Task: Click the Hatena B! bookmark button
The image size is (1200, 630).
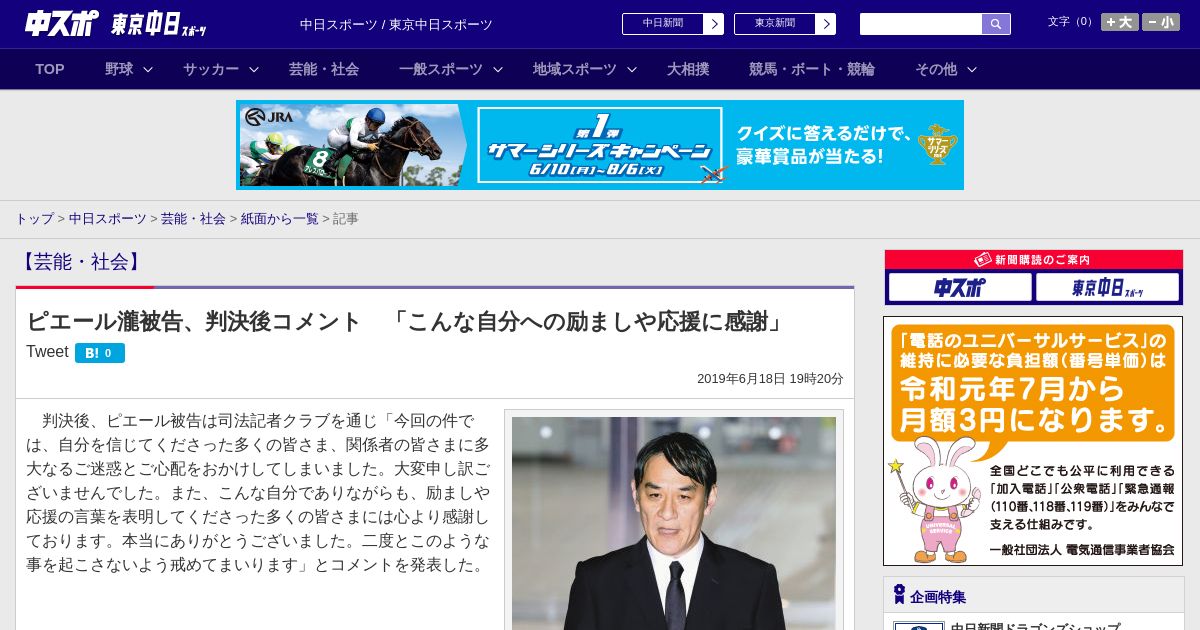Action: (100, 353)
